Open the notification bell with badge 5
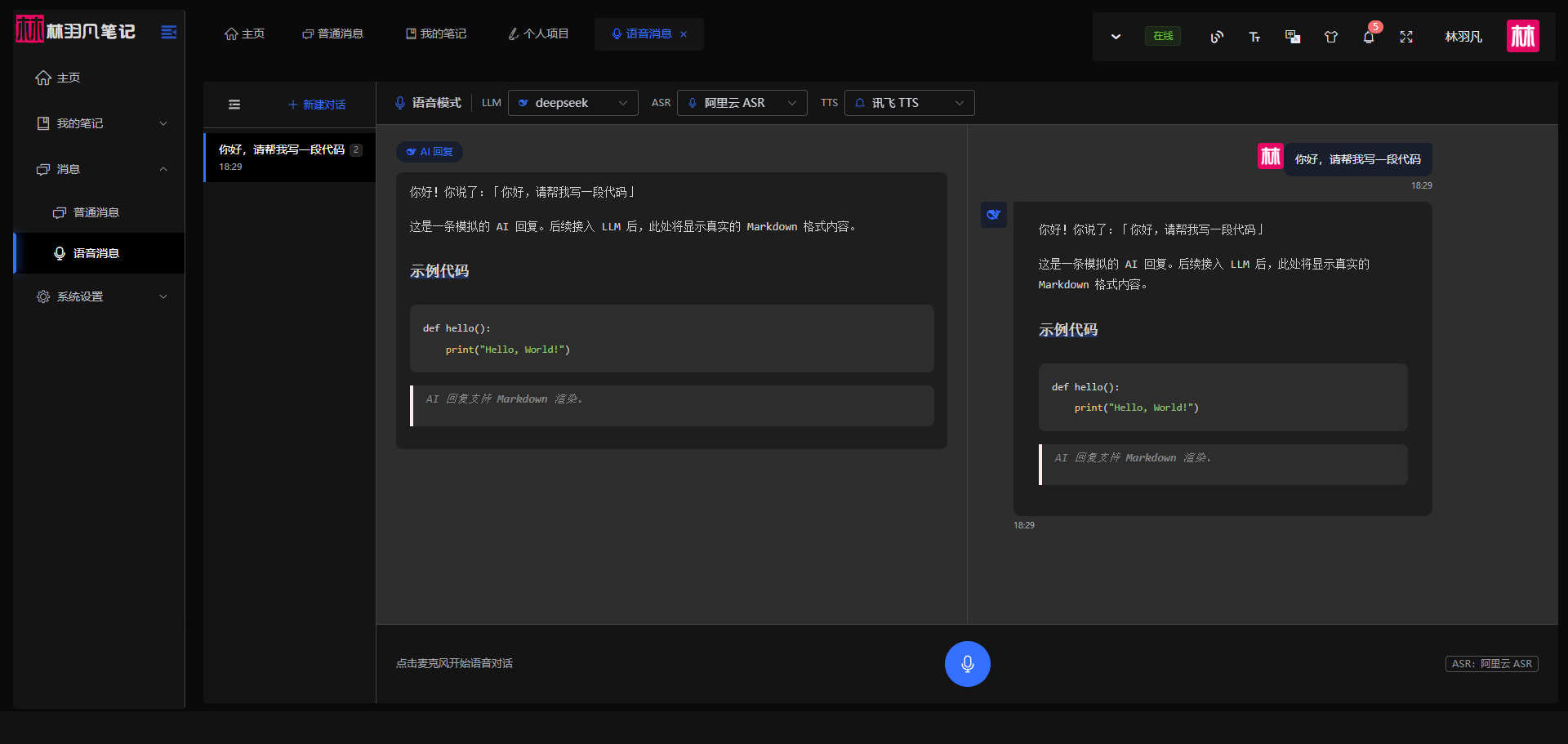 point(1369,37)
